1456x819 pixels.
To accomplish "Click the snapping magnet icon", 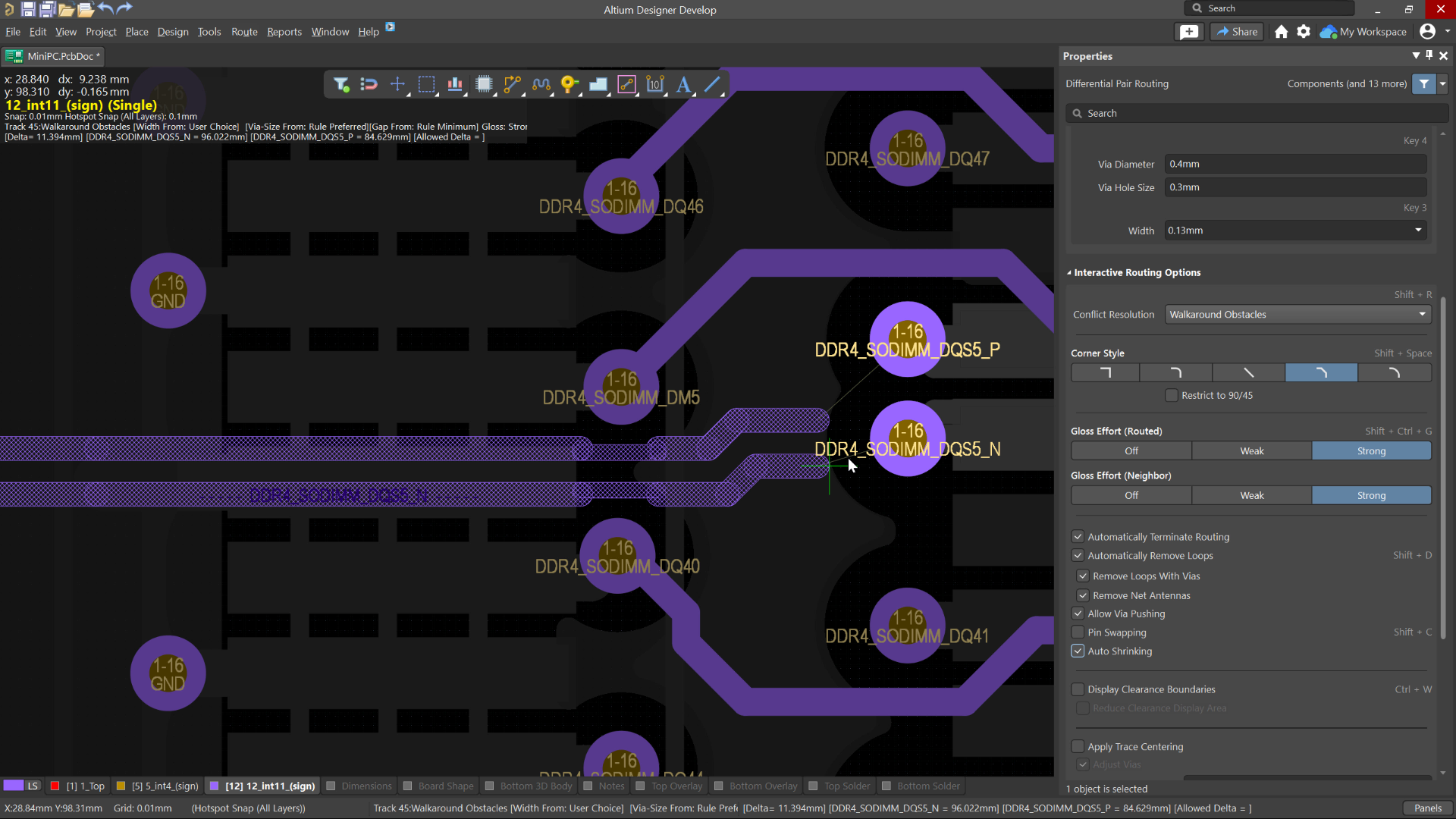I will pyautogui.click(x=369, y=84).
